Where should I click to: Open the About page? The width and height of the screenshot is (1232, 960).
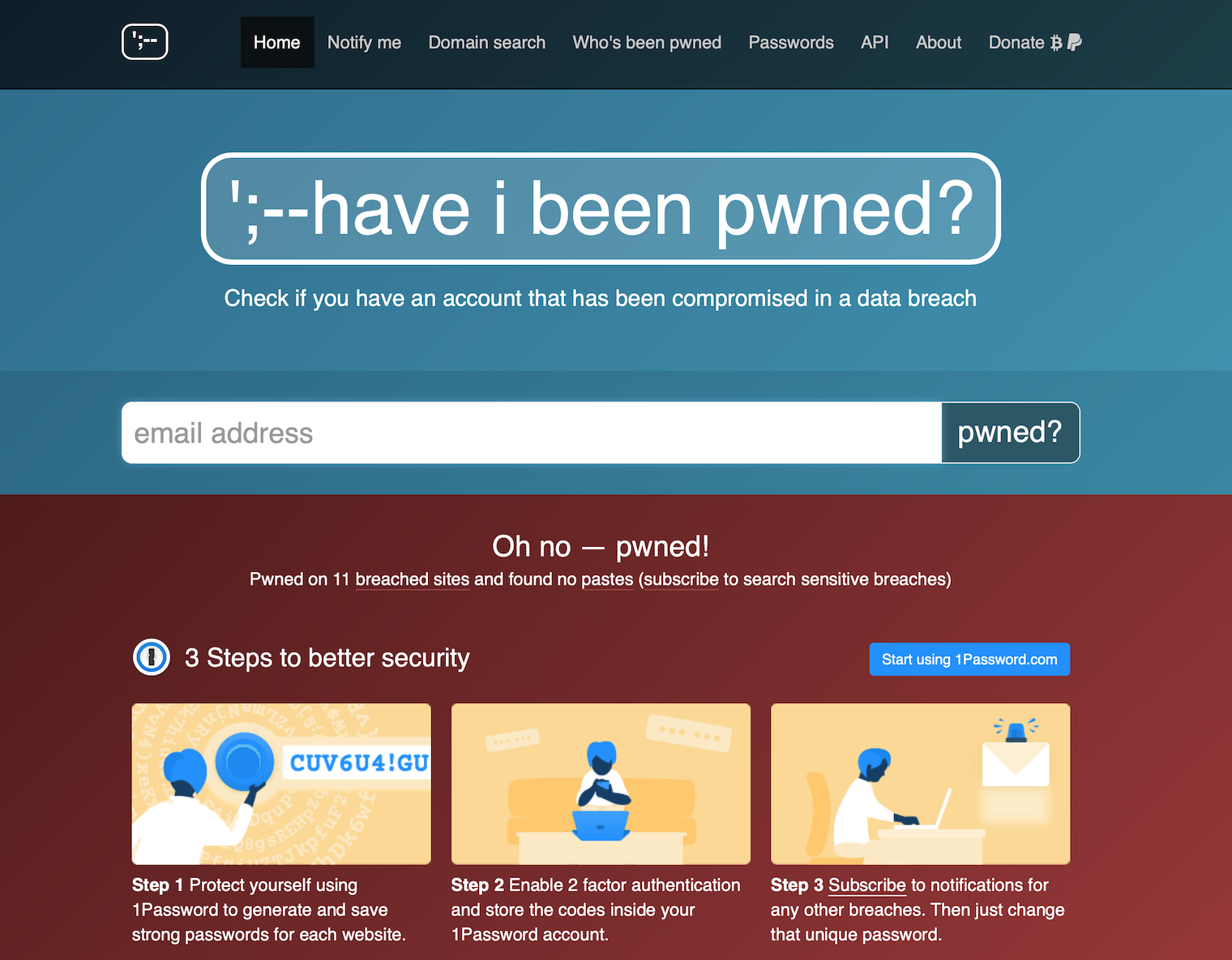pyautogui.click(x=939, y=42)
